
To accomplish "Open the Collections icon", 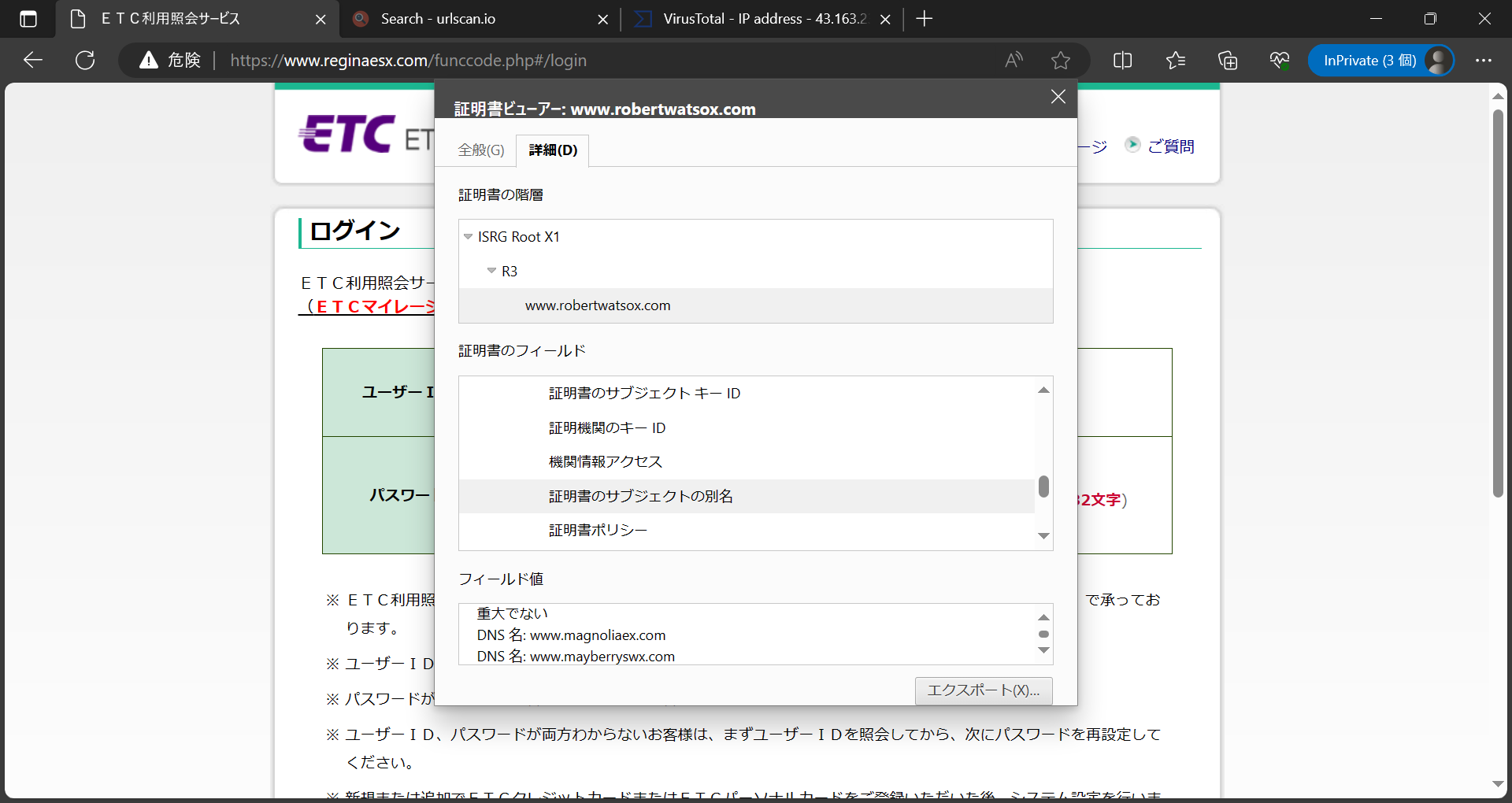I will coord(1228,60).
